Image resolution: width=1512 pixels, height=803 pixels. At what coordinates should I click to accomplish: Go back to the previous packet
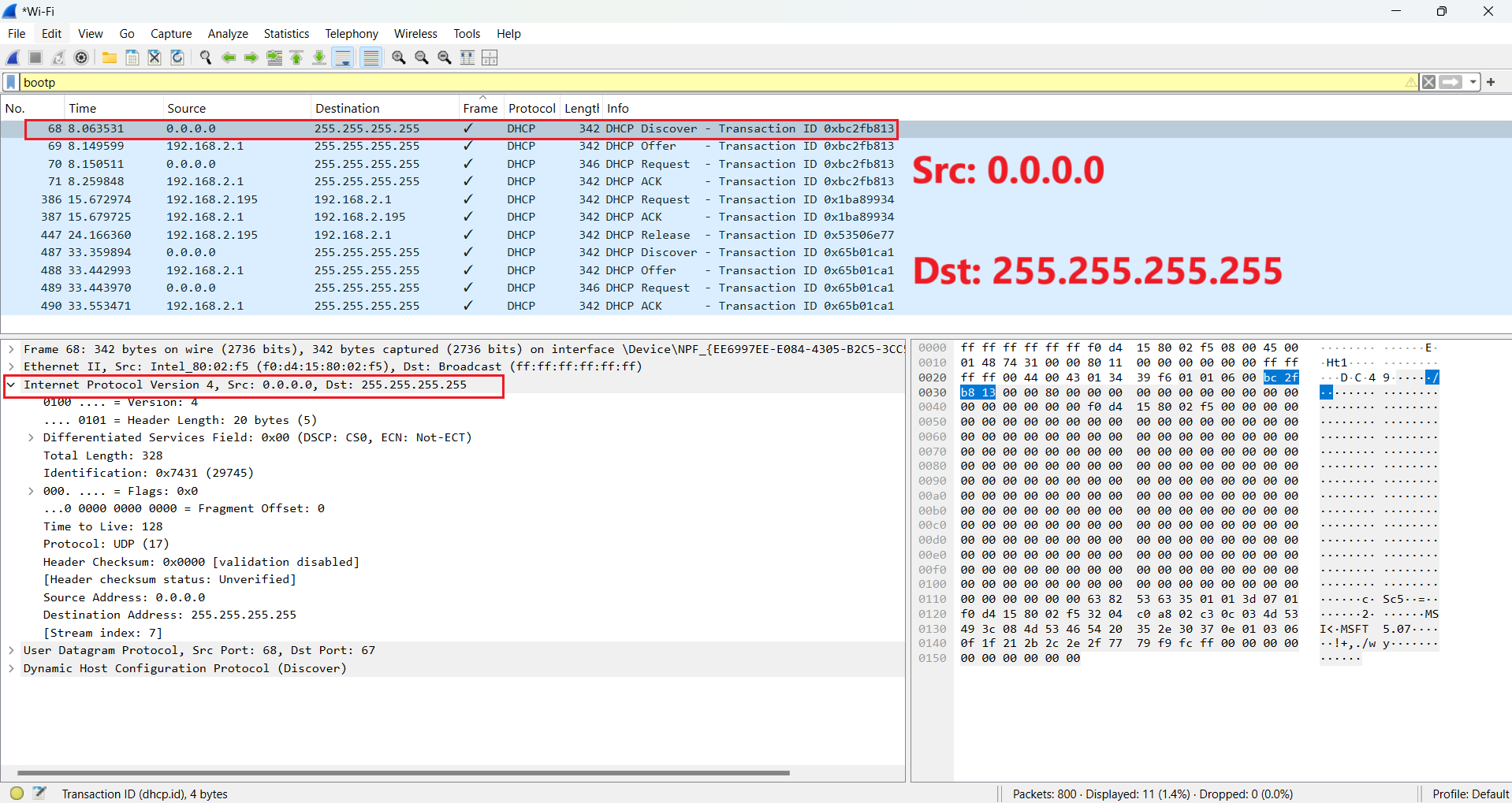229,58
